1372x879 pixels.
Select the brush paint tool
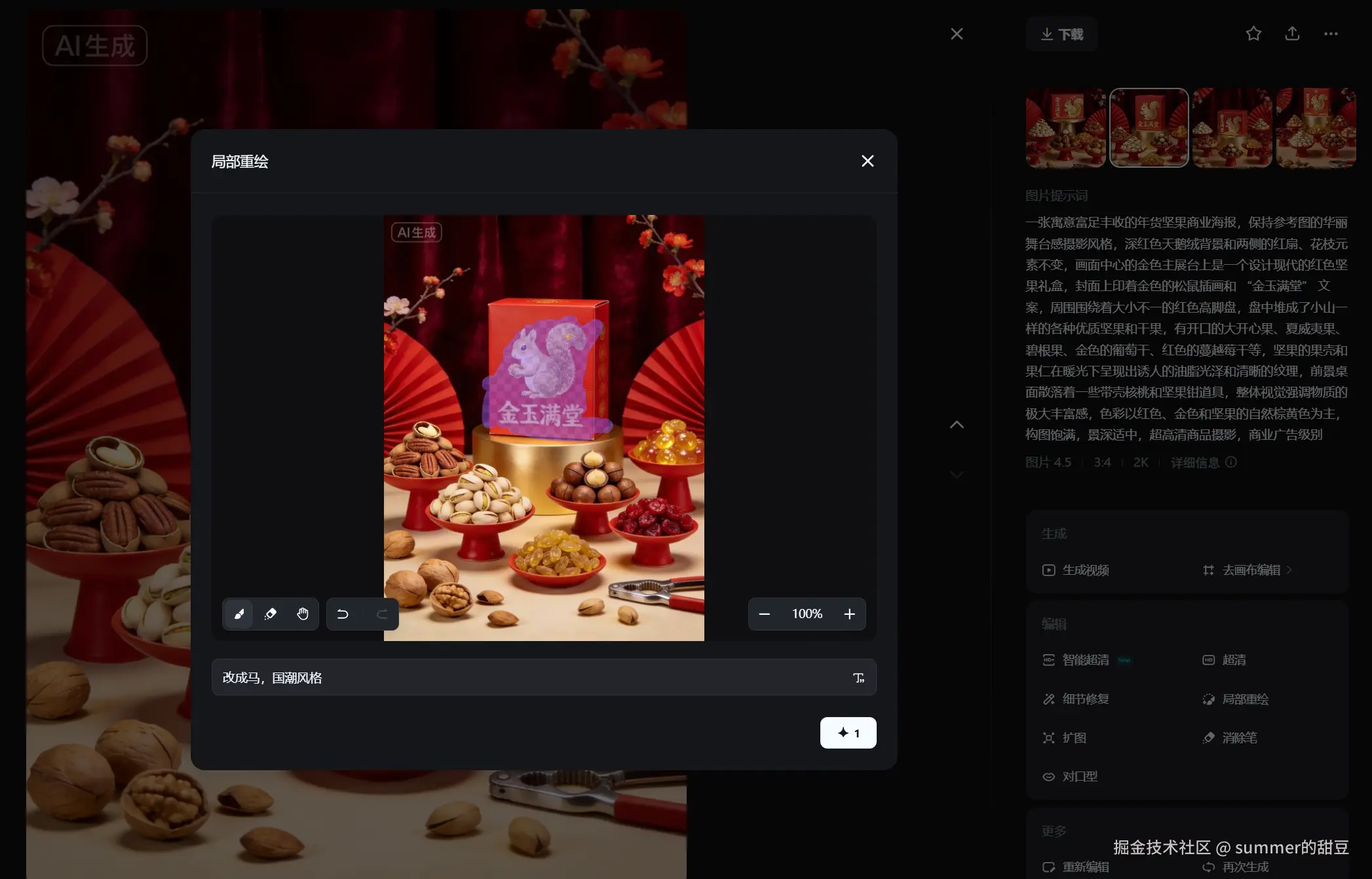click(238, 614)
